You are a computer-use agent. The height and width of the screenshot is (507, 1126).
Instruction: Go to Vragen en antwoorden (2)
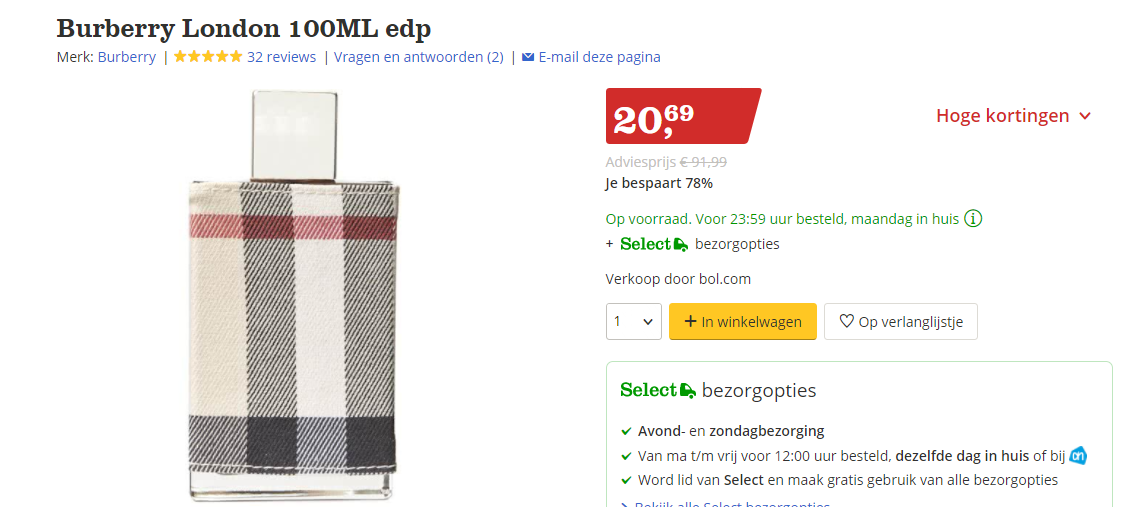pos(419,57)
